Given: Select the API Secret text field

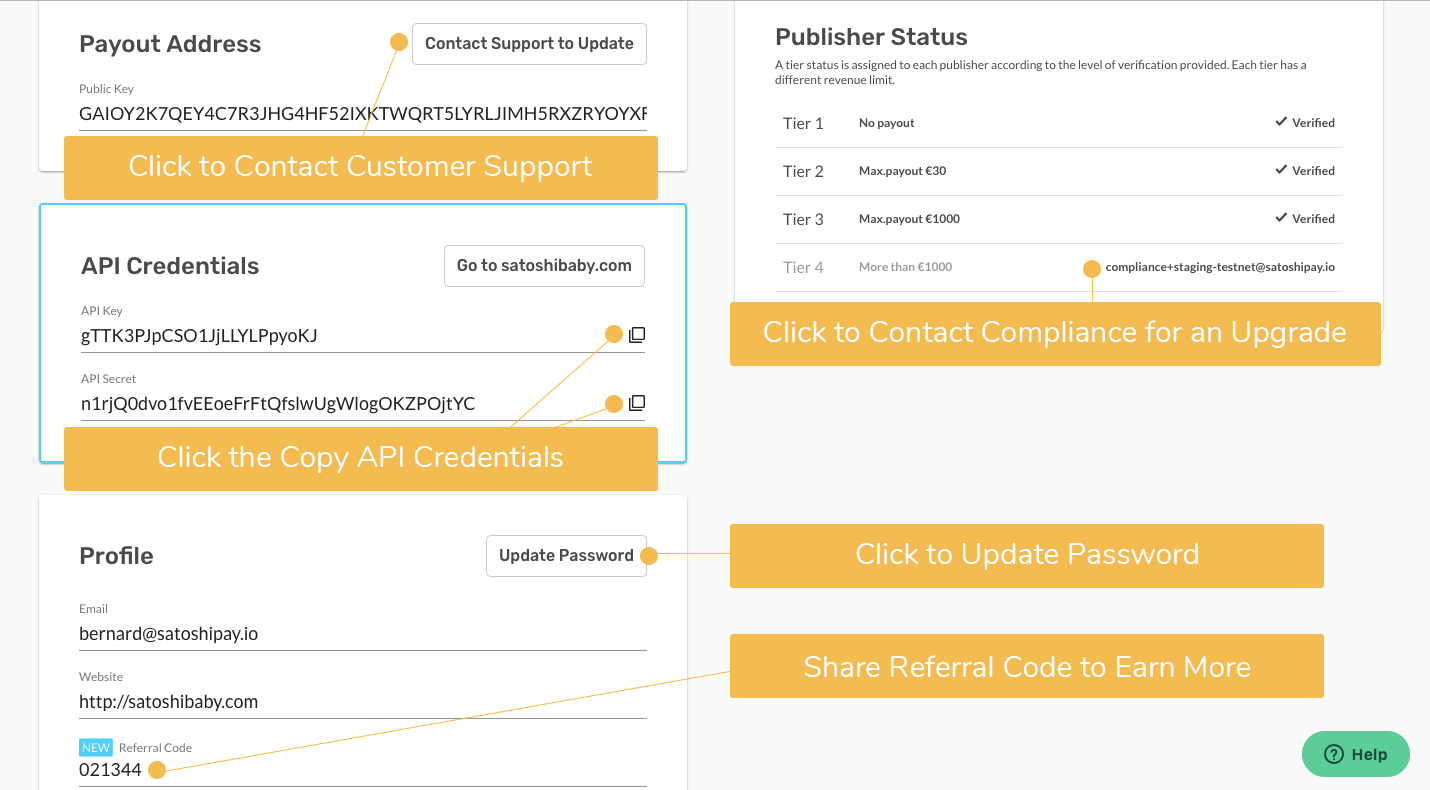Looking at the screenshot, I should [340, 404].
